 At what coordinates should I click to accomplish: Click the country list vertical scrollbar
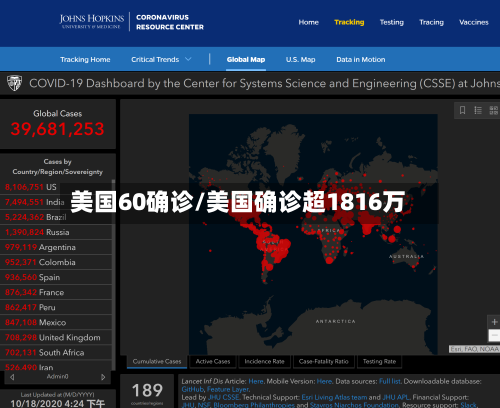pyautogui.click(x=113, y=275)
